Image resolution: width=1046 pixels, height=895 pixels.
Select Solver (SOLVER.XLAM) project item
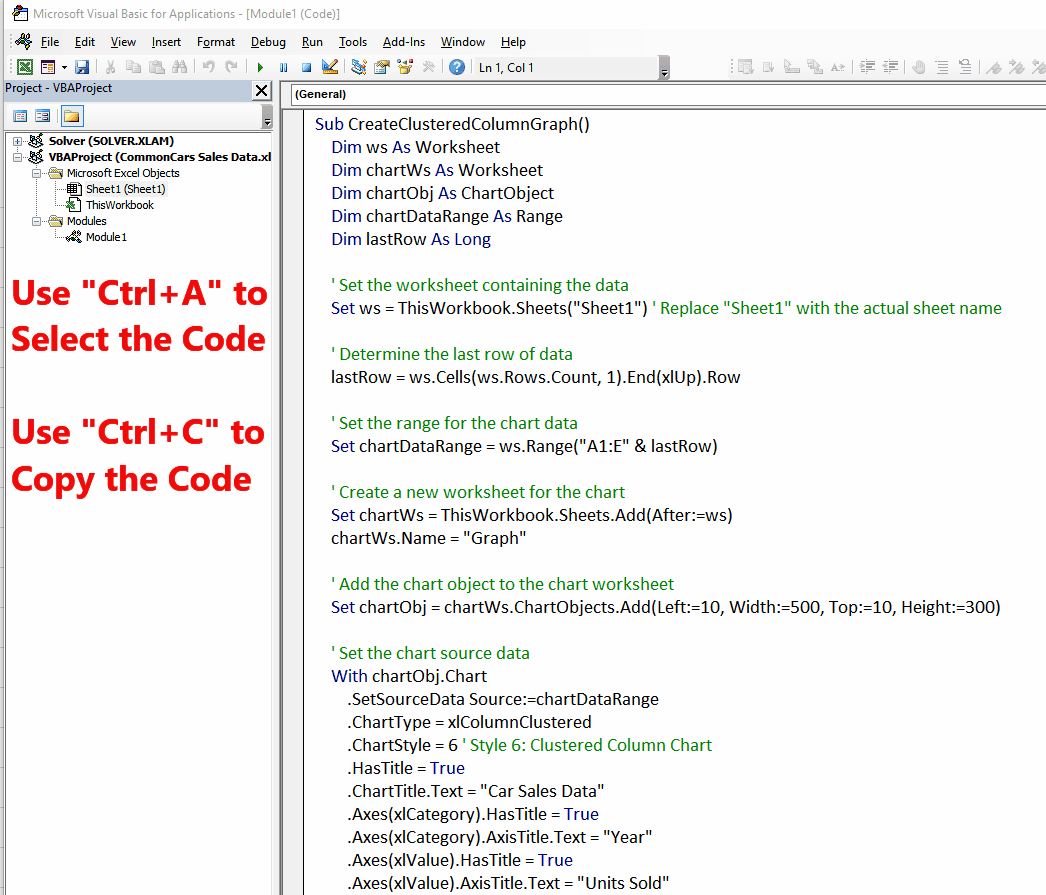click(111, 141)
